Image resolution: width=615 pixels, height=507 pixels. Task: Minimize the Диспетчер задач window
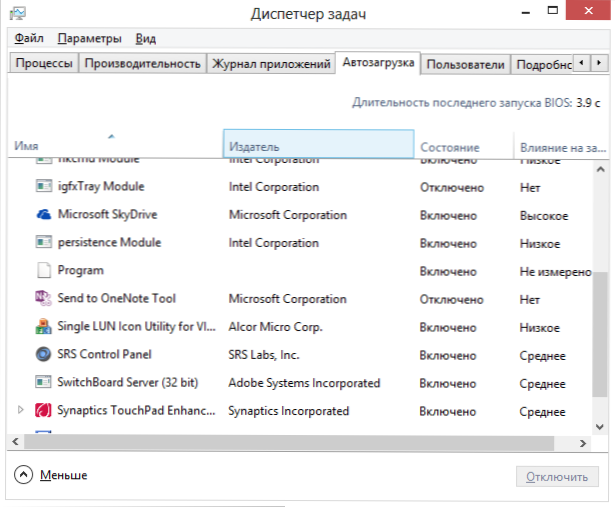pyautogui.click(x=526, y=12)
